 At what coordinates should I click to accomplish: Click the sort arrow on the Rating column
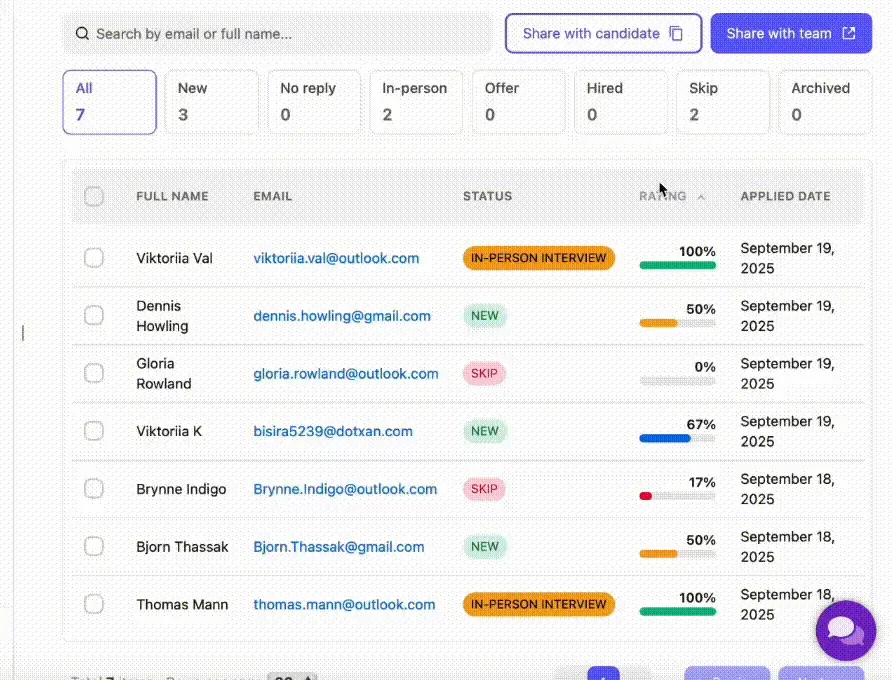[x=700, y=197]
